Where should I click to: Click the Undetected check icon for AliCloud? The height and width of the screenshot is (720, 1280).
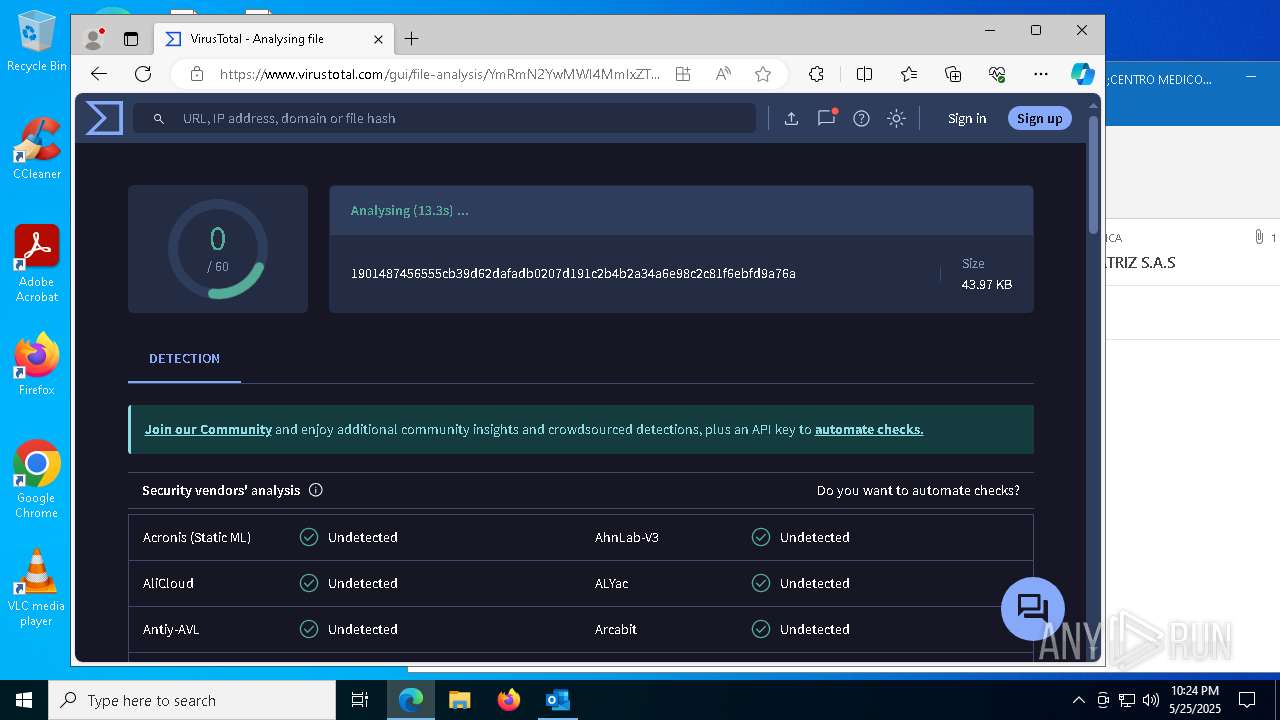[309, 583]
